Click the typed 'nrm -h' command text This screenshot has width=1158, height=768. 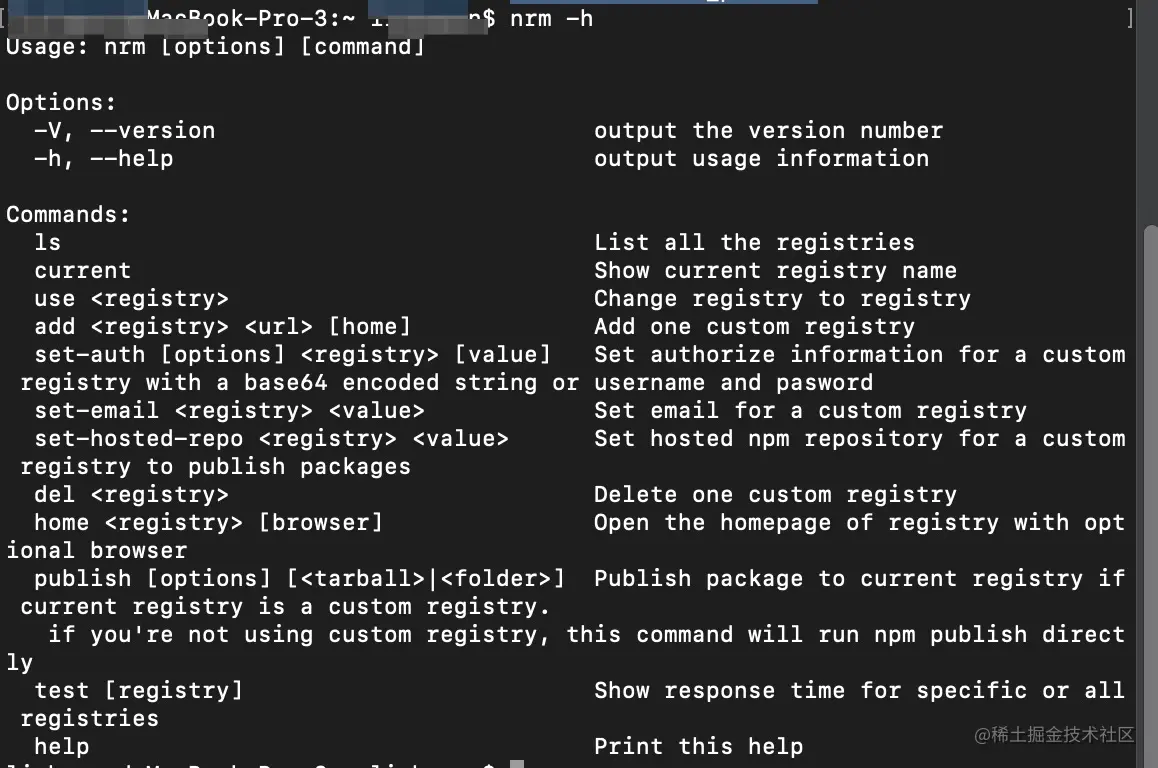pyautogui.click(x=551, y=18)
